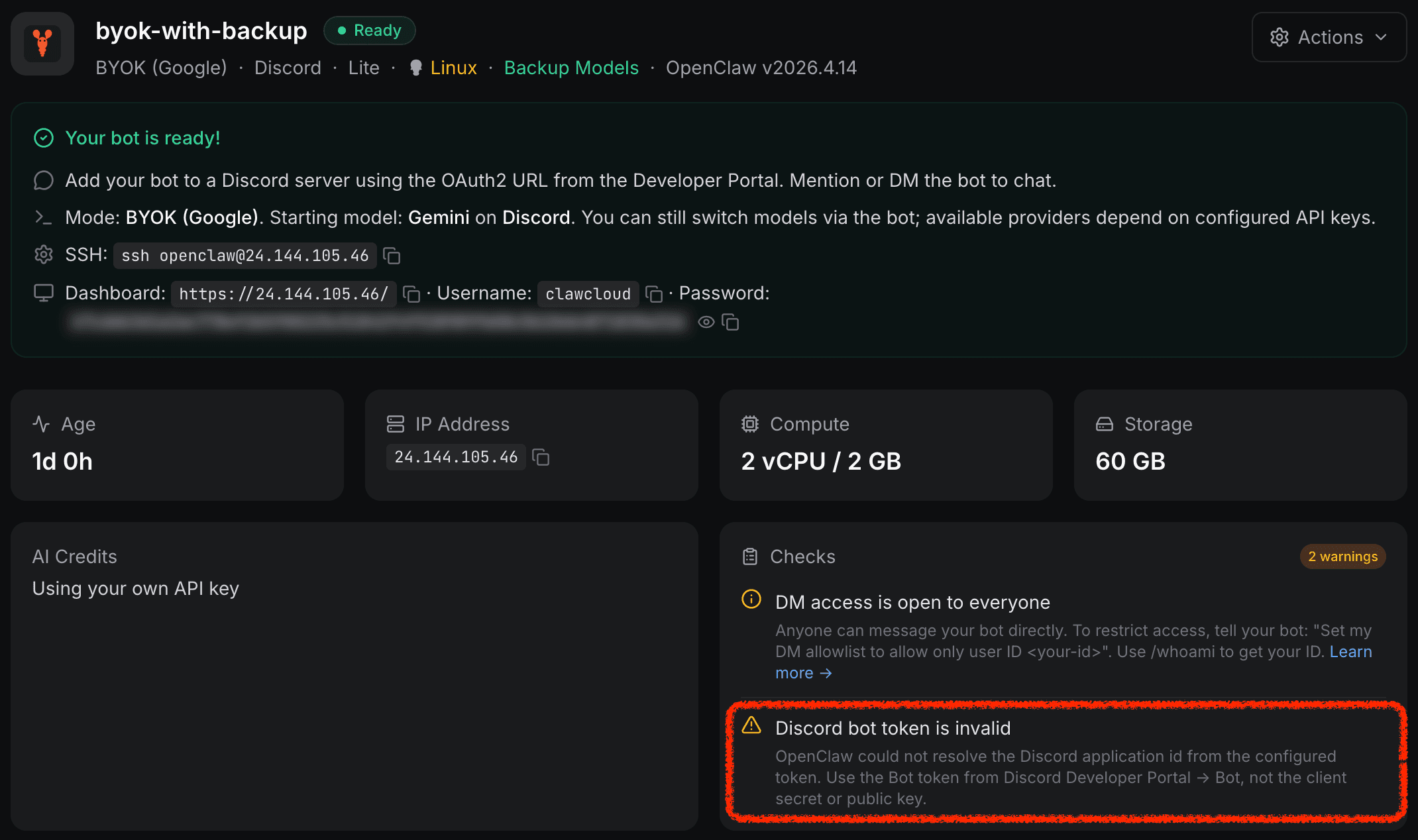Click the Storage drive icon

click(x=1104, y=424)
